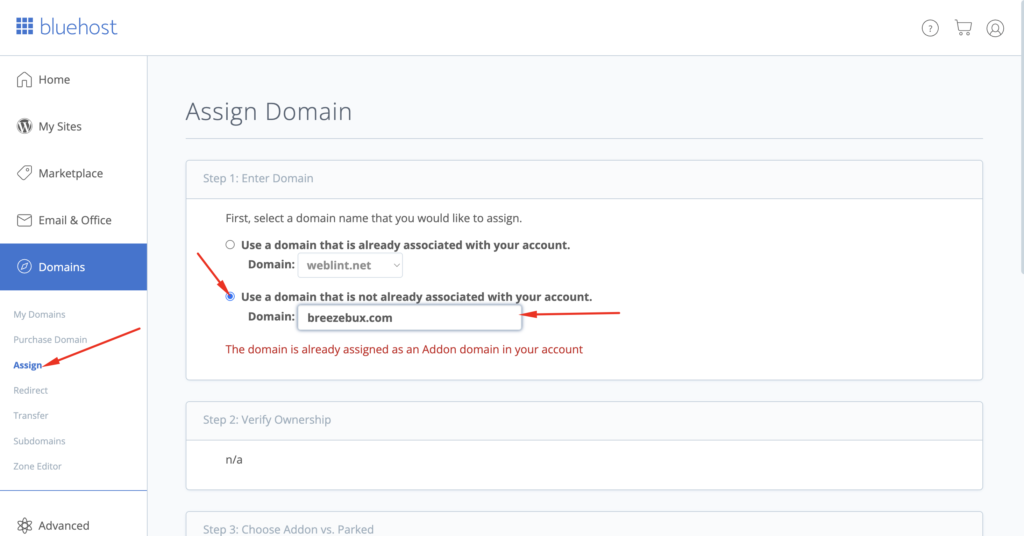Open Email & Office in the sidebar

(x=73, y=220)
